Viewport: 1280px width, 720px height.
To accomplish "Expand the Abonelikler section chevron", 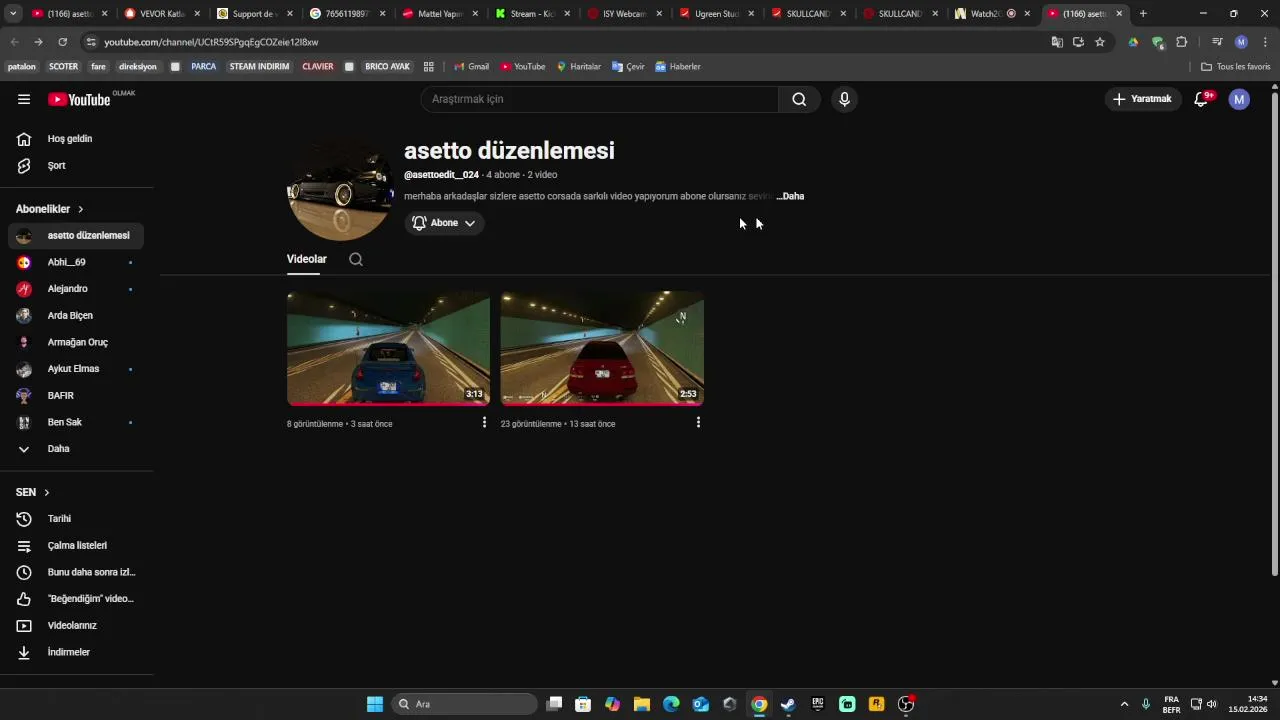I will (81, 209).
